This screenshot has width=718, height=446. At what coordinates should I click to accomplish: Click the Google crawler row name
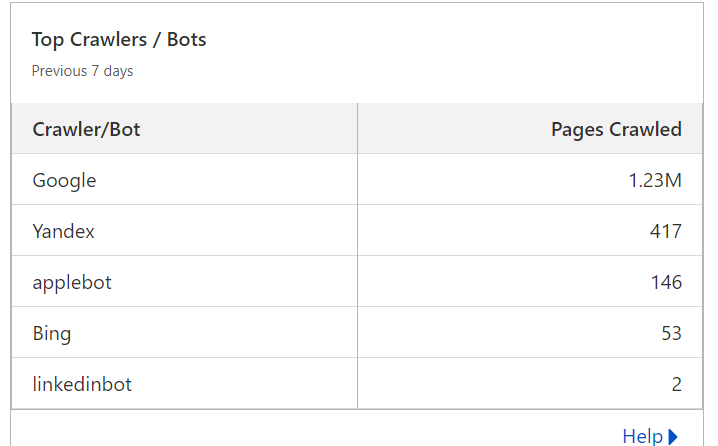click(64, 181)
